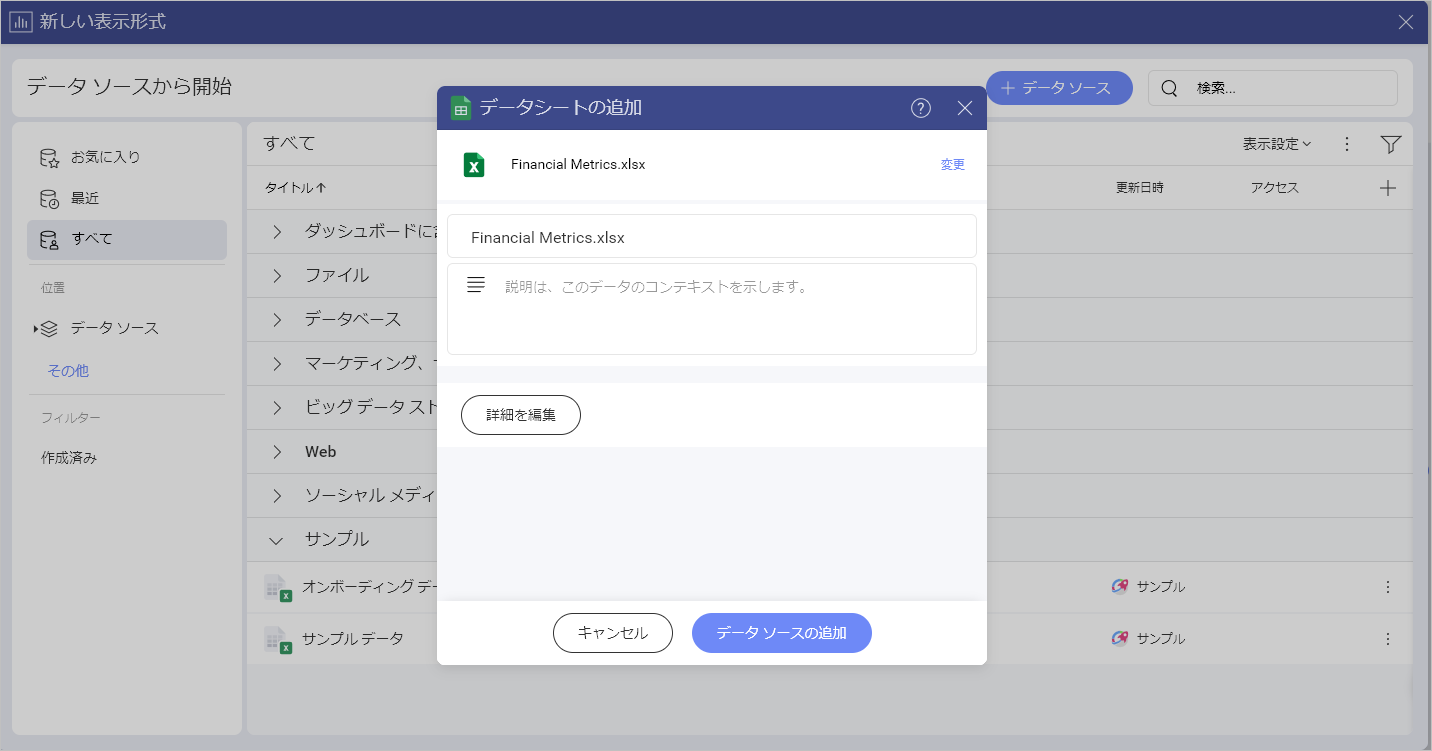The height and width of the screenshot is (751, 1432).
Task: Click the 検索 search field
Action: pyautogui.click(x=1273, y=88)
